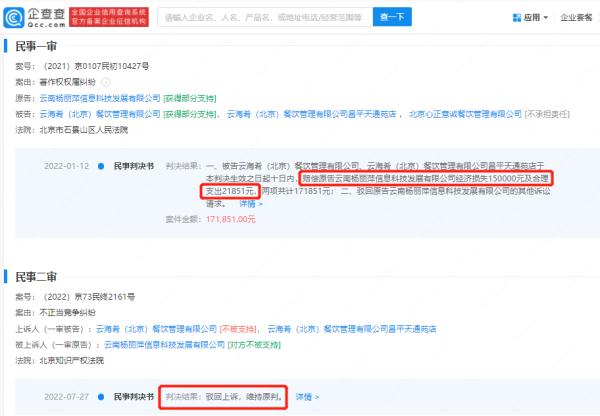This screenshot has height=416, width=600.
Task: Open appellee 云南杨丽萍信息科技发展有限公司 link in 民事二审
Action: [x=165, y=345]
